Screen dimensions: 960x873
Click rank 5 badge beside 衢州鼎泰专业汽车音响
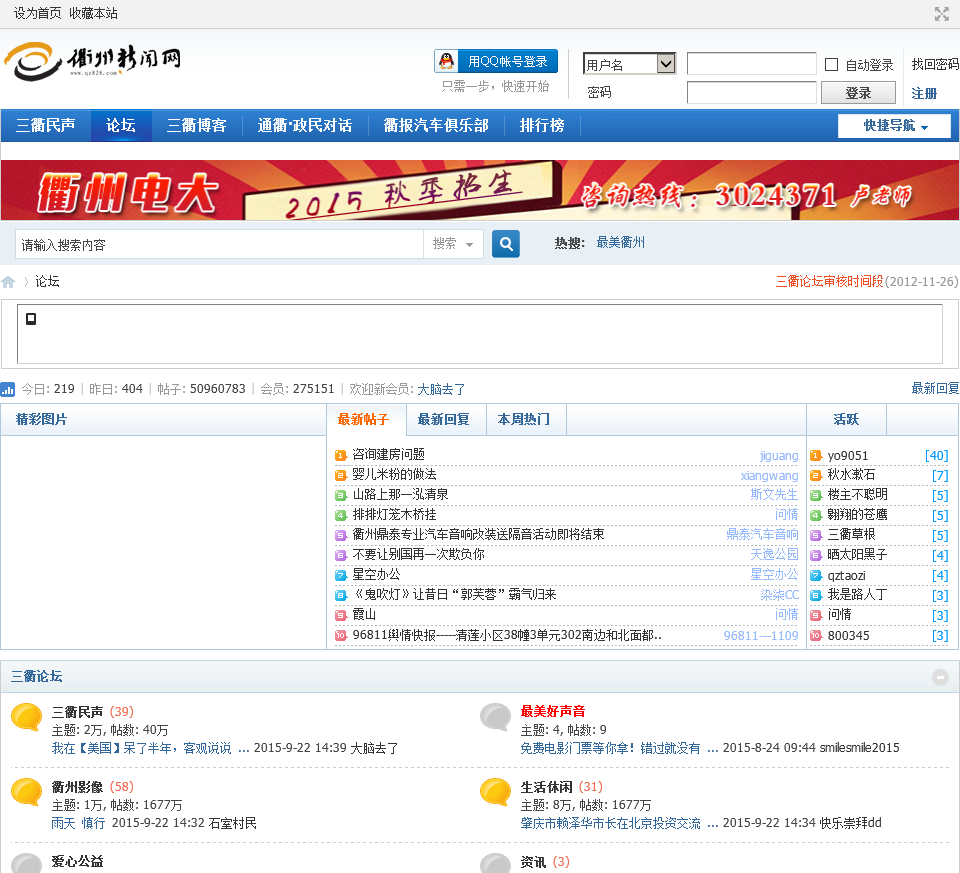[x=341, y=535]
